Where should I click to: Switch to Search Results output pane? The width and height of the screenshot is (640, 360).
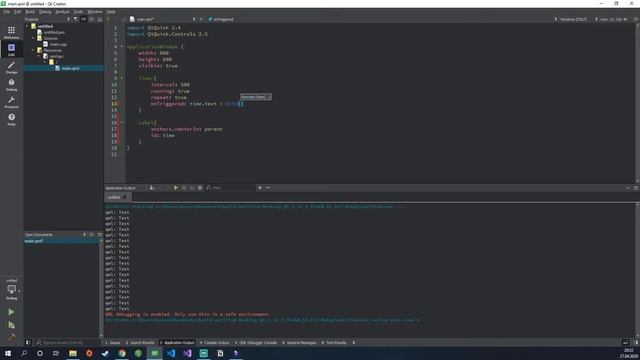(x=140, y=342)
